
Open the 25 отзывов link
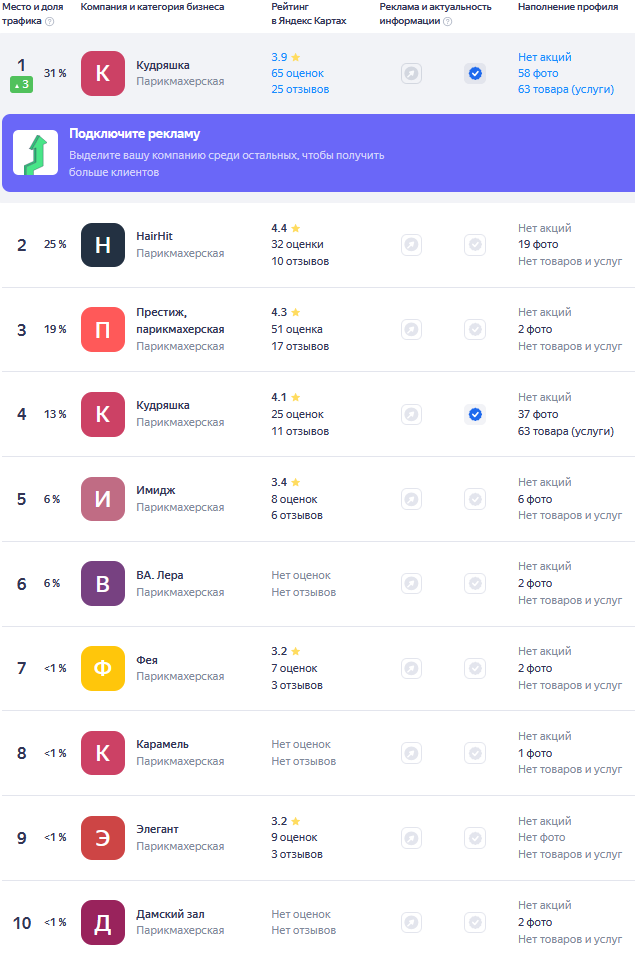coord(300,89)
